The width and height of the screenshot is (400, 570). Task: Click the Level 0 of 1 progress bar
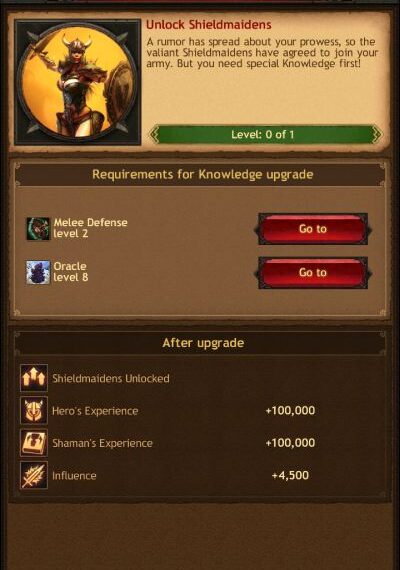[x=265, y=135]
